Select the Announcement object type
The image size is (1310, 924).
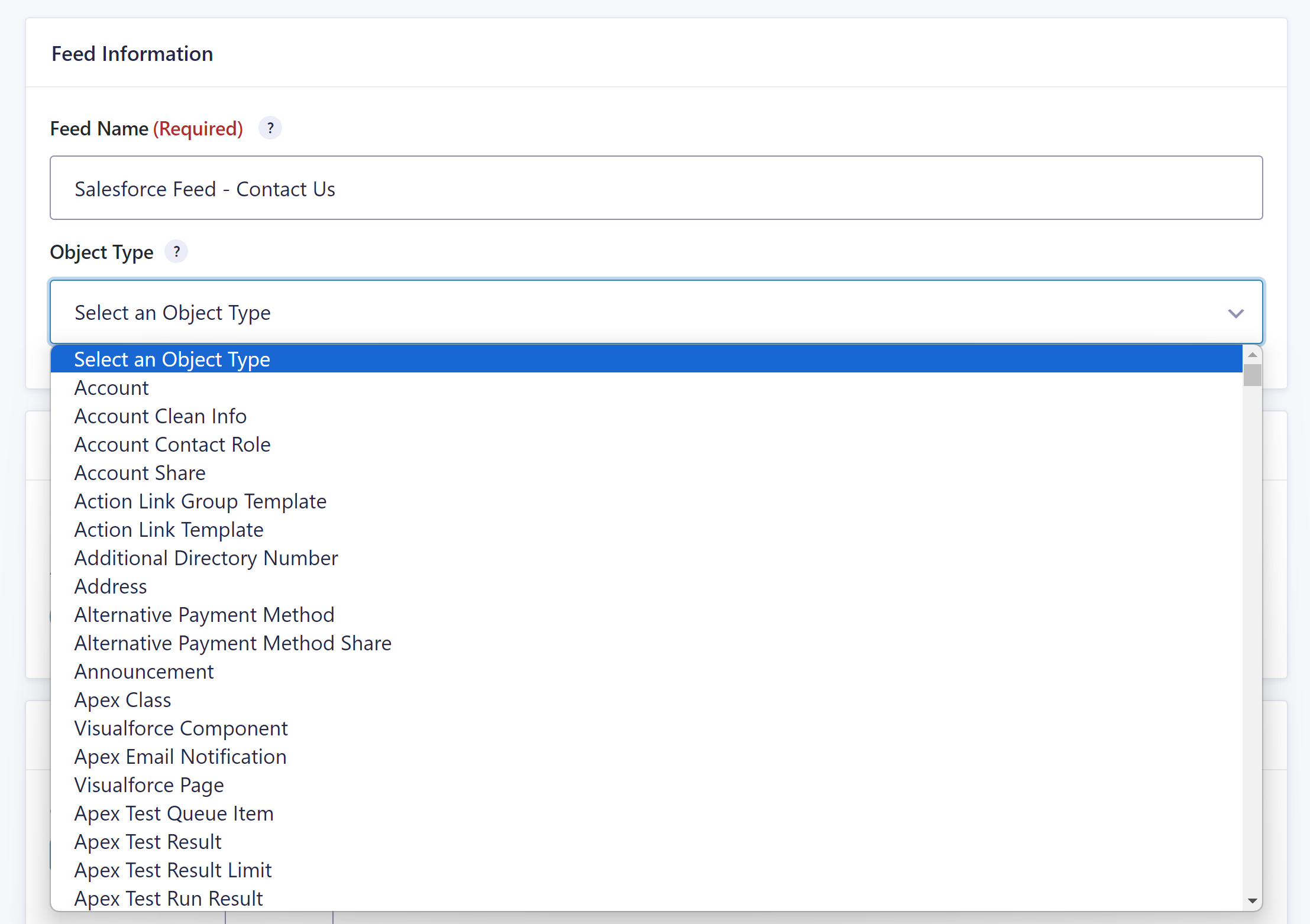[144, 670]
